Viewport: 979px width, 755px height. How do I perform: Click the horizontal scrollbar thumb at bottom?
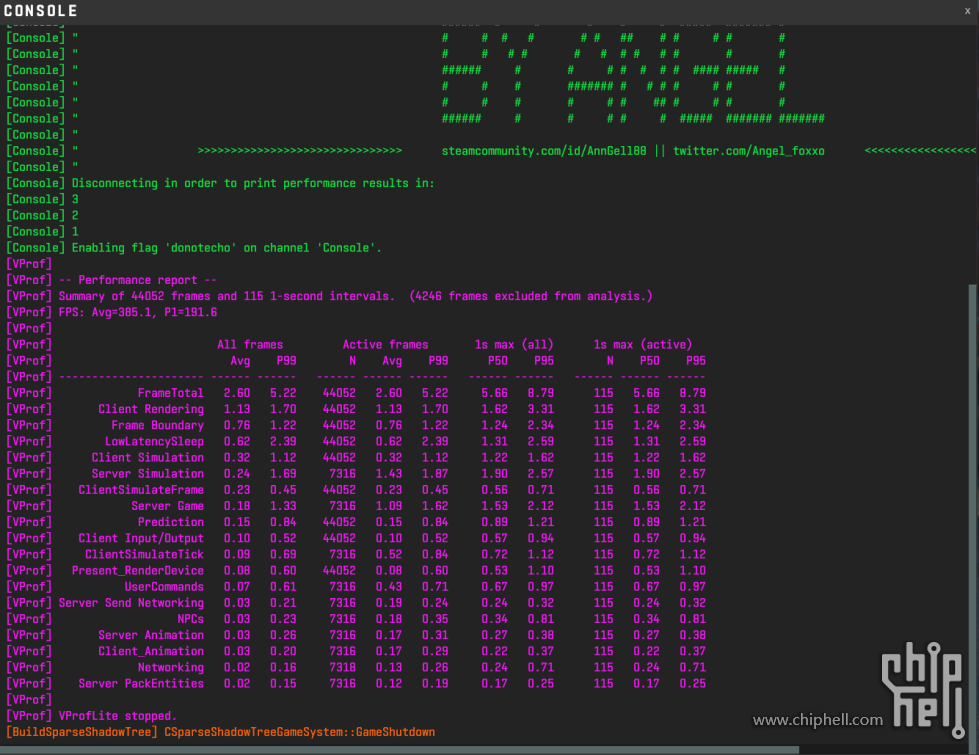coord(400,750)
